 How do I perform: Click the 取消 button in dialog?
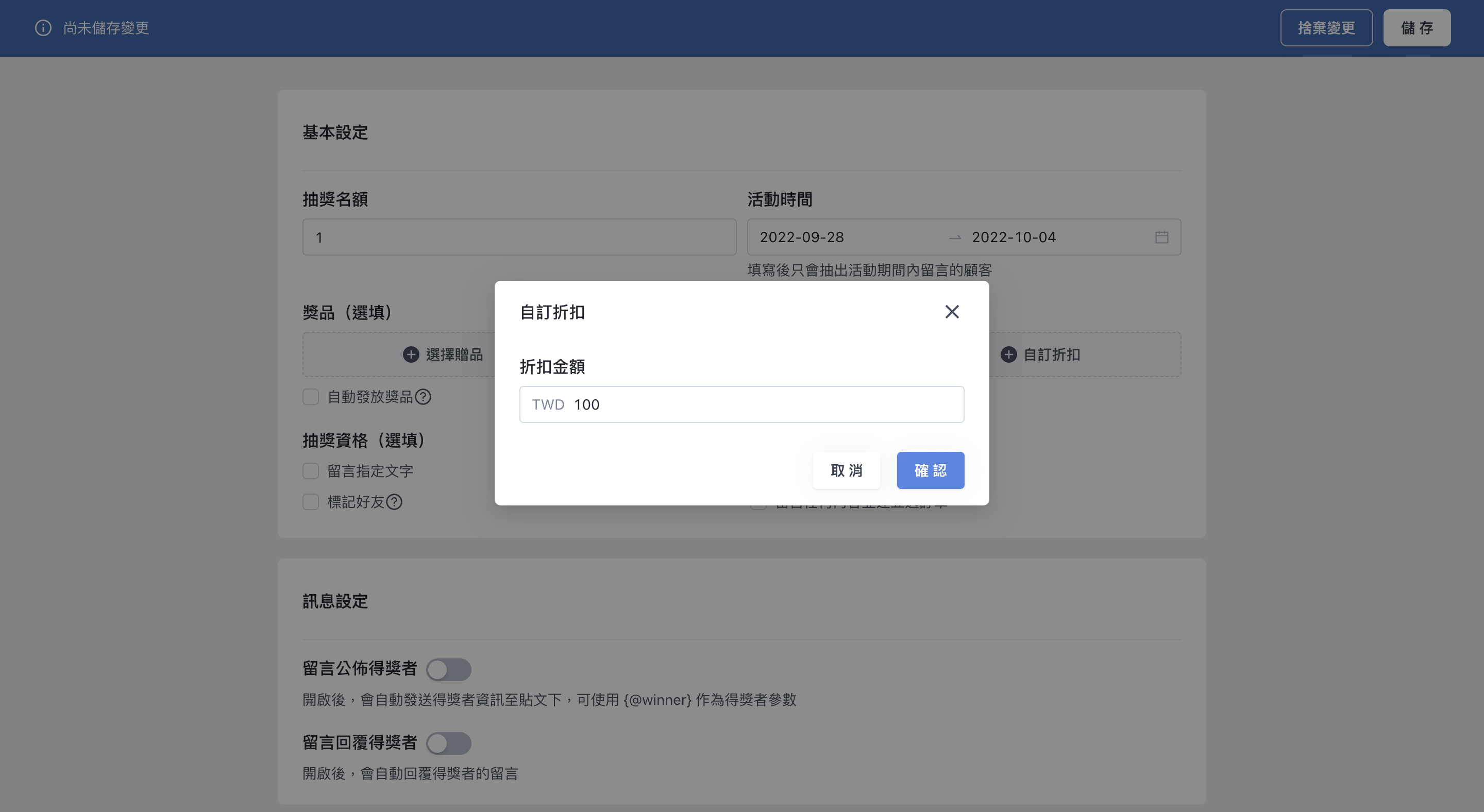[847, 470]
